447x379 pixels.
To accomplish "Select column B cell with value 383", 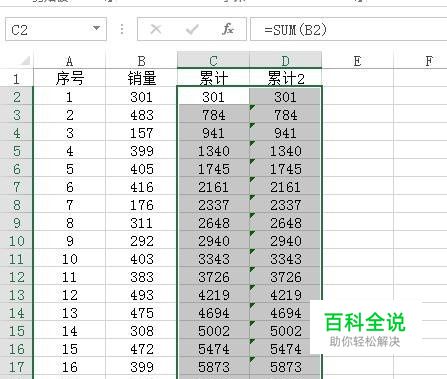I will tap(141, 277).
